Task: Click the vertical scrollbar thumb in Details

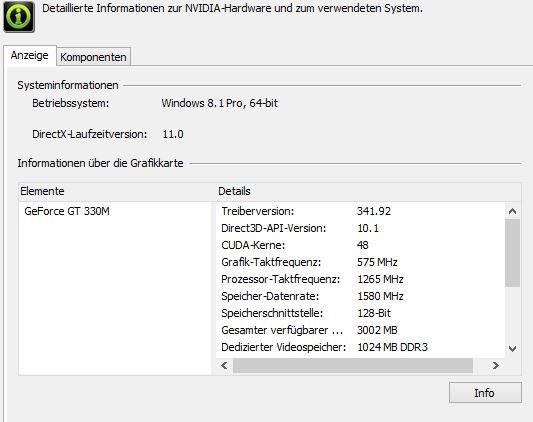Action: [513, 253]
